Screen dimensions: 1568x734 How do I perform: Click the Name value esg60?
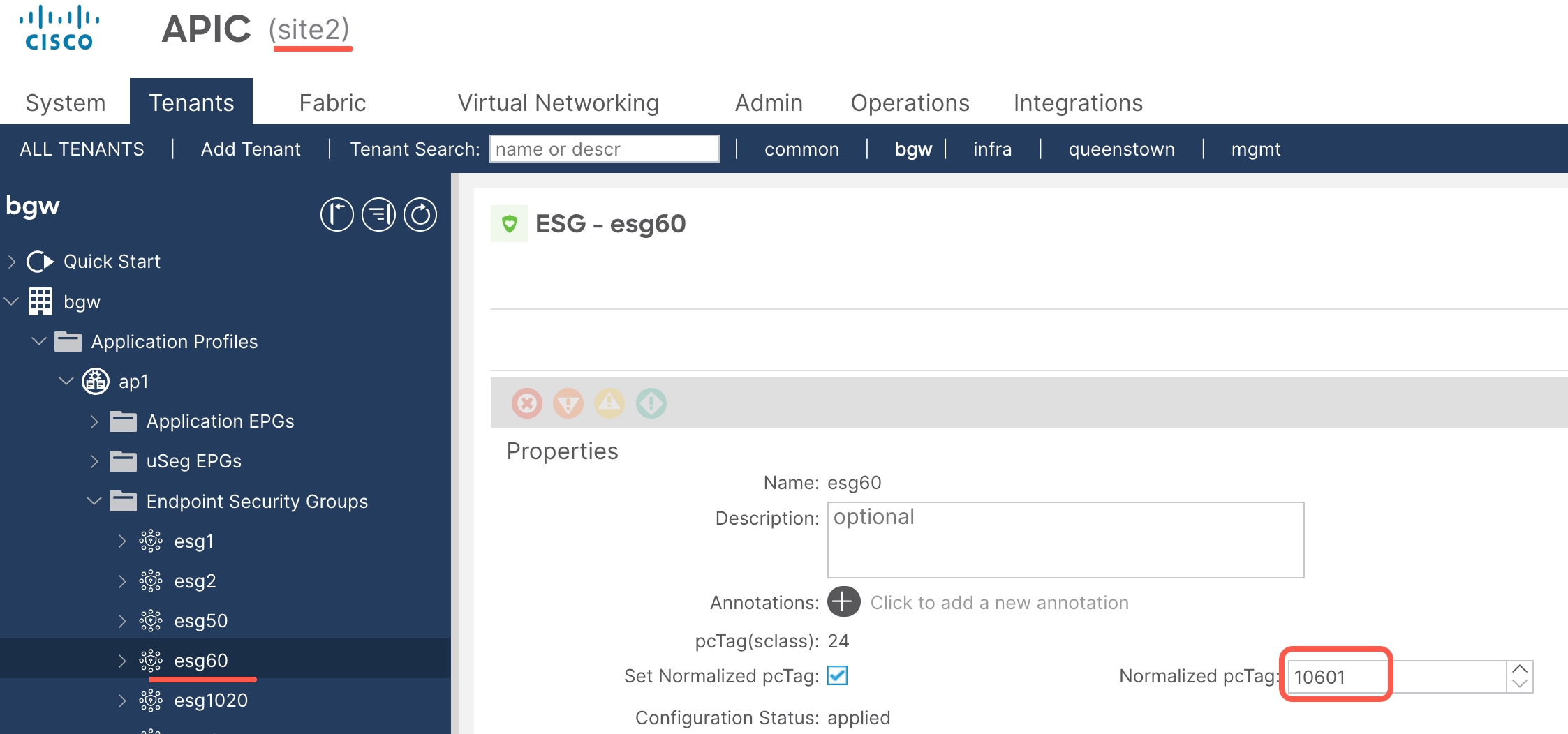(x=855, y=482)
